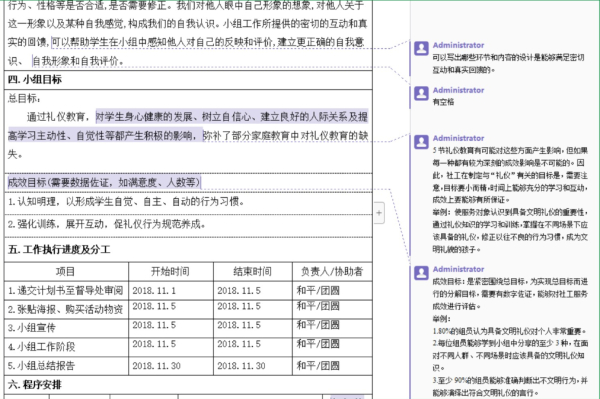Click the avatar icon of the '成效目标' comment

(x=421, y=273)
